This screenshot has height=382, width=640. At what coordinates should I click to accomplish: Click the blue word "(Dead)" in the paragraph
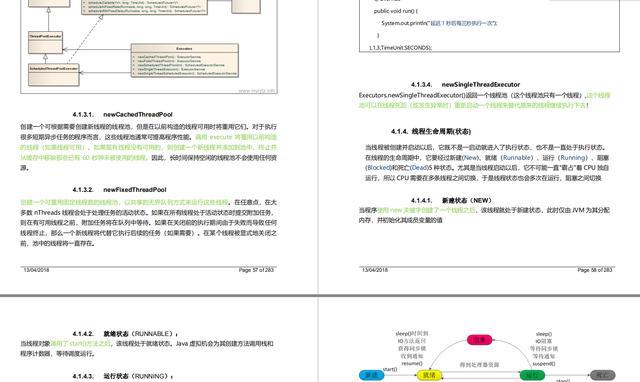419,168
